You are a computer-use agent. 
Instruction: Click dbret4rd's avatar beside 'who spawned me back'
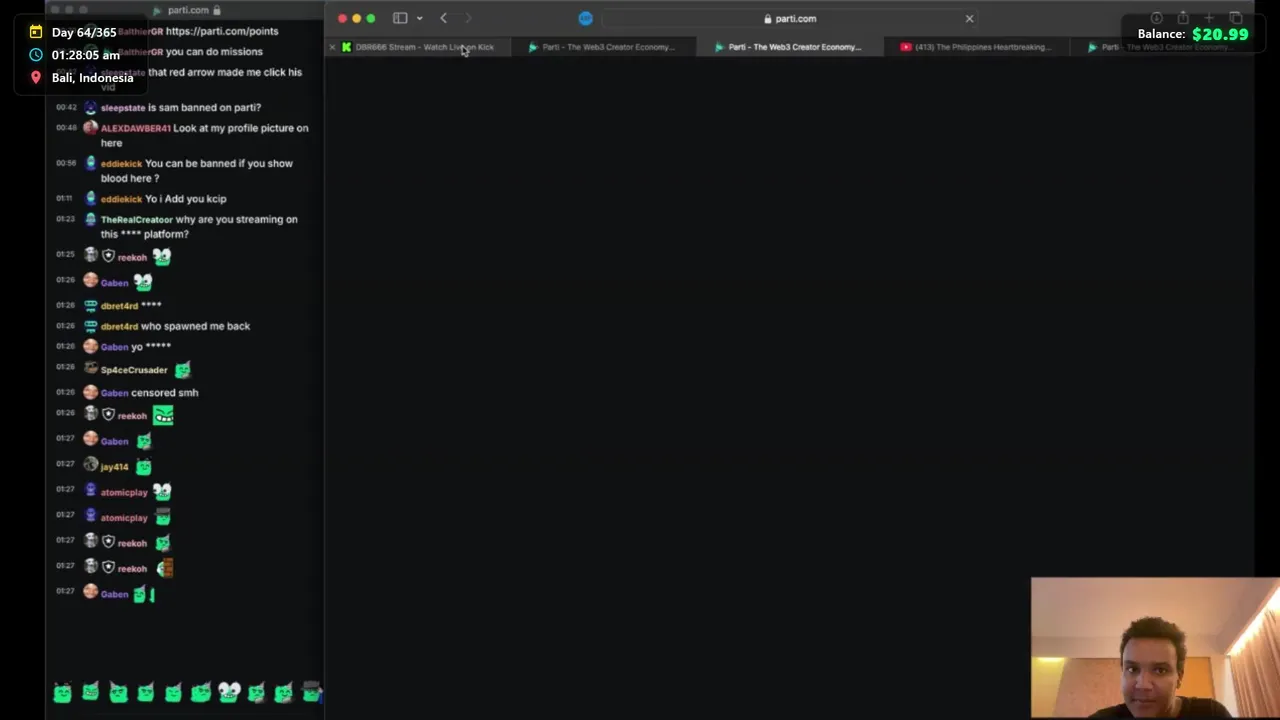[x=91, y=326]
